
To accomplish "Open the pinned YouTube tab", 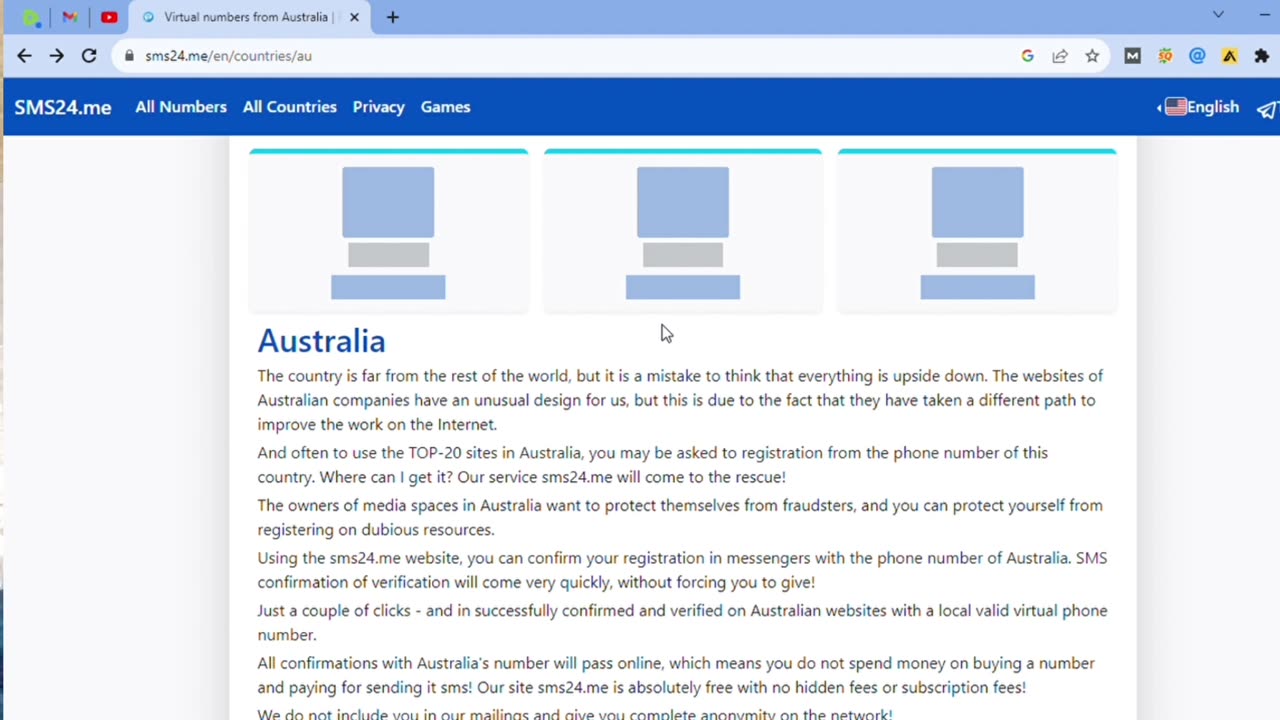I will click(x=109, y=17).
